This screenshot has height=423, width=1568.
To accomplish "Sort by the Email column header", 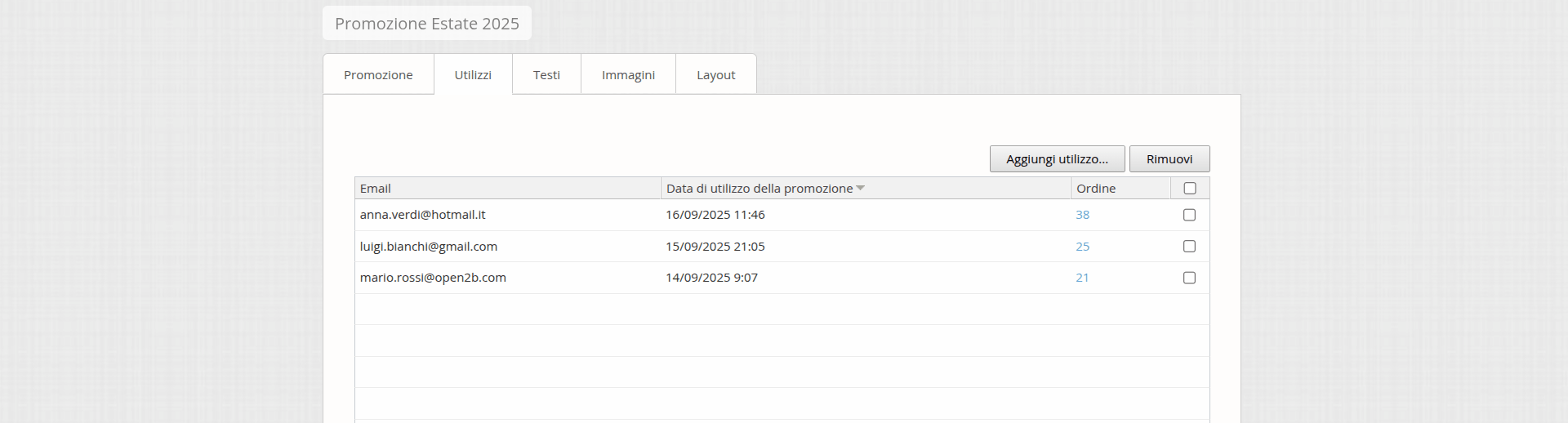I will [376, 189].
